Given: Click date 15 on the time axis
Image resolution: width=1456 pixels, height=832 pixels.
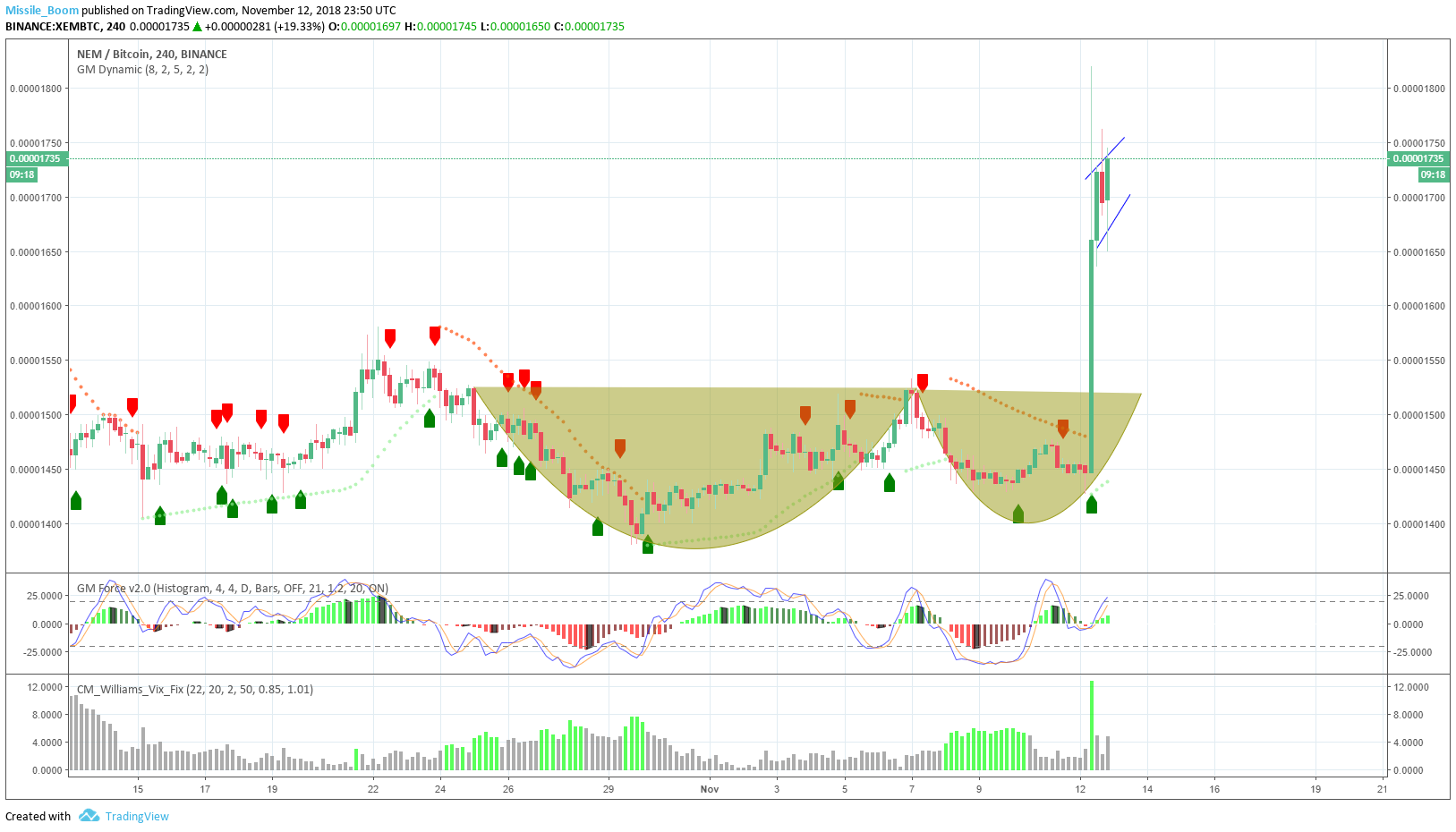Looking at the screenshot, I should pos(138,789).
